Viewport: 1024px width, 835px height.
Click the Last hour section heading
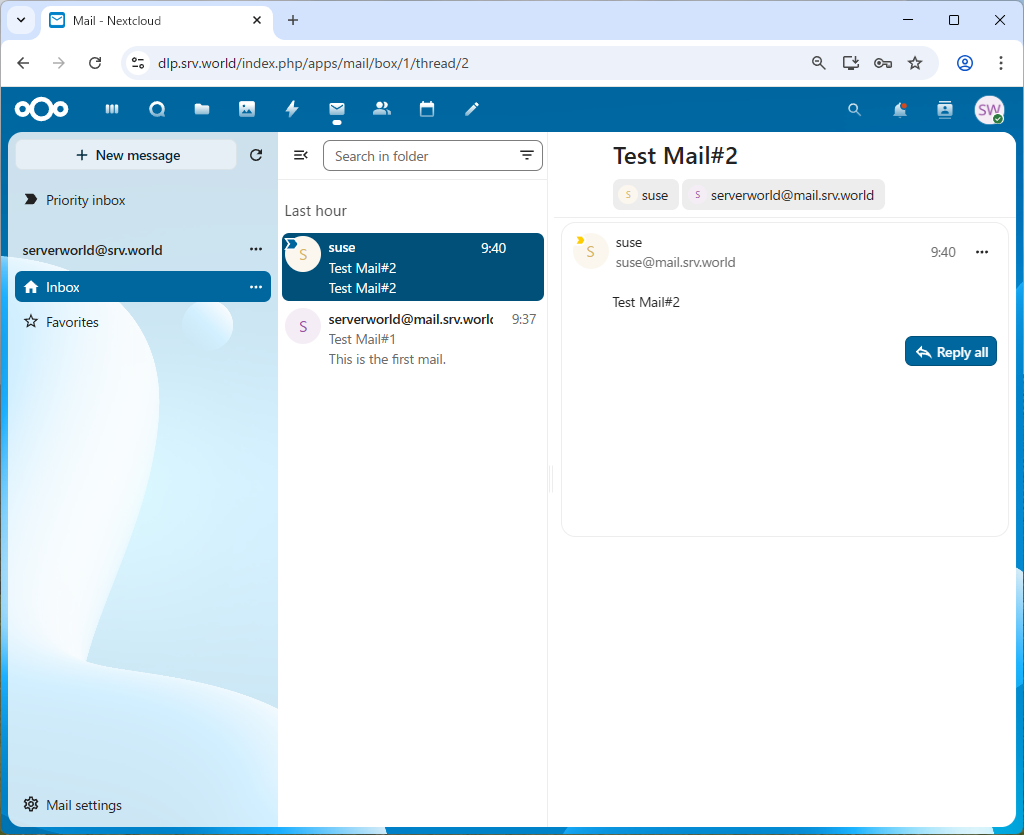(x=315, y=211)
